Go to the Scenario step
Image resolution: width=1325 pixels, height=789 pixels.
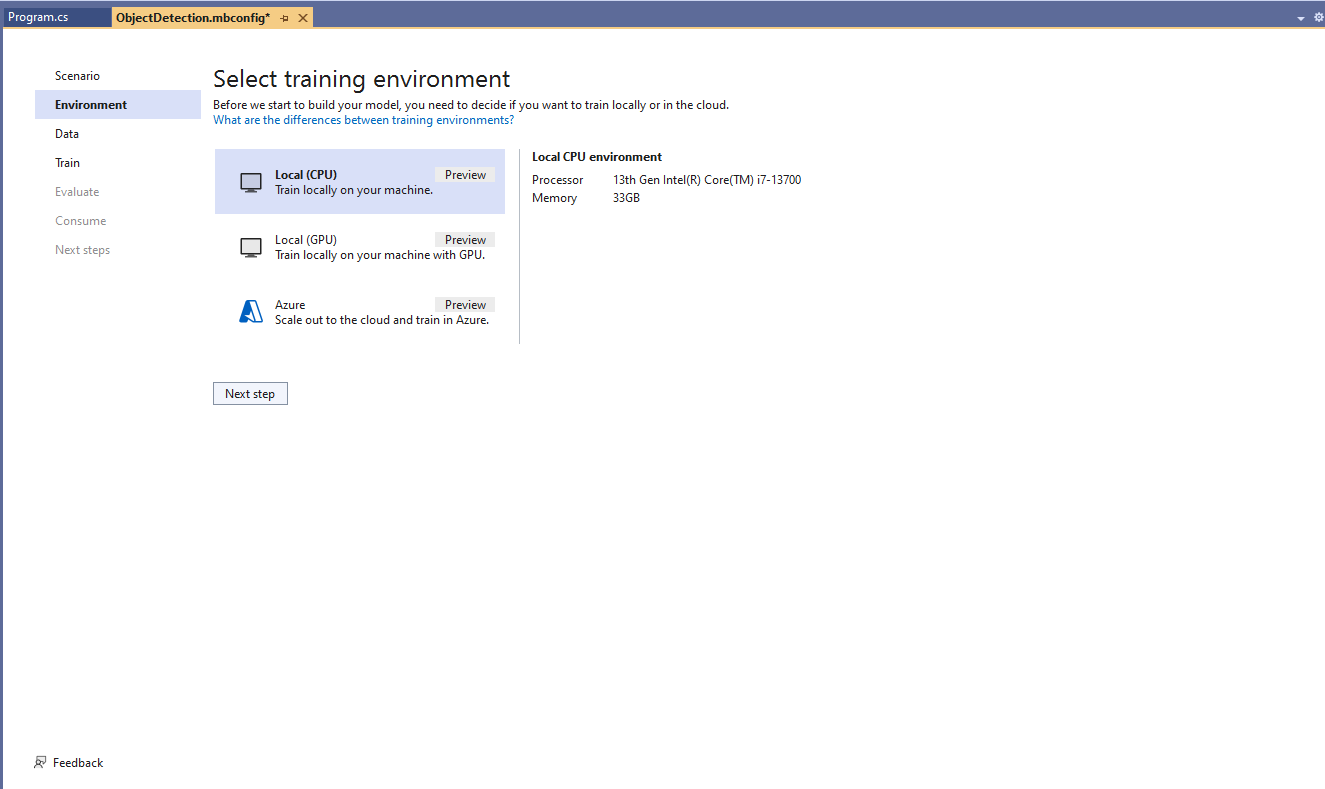pyautogui.click(x=77, y=76)
